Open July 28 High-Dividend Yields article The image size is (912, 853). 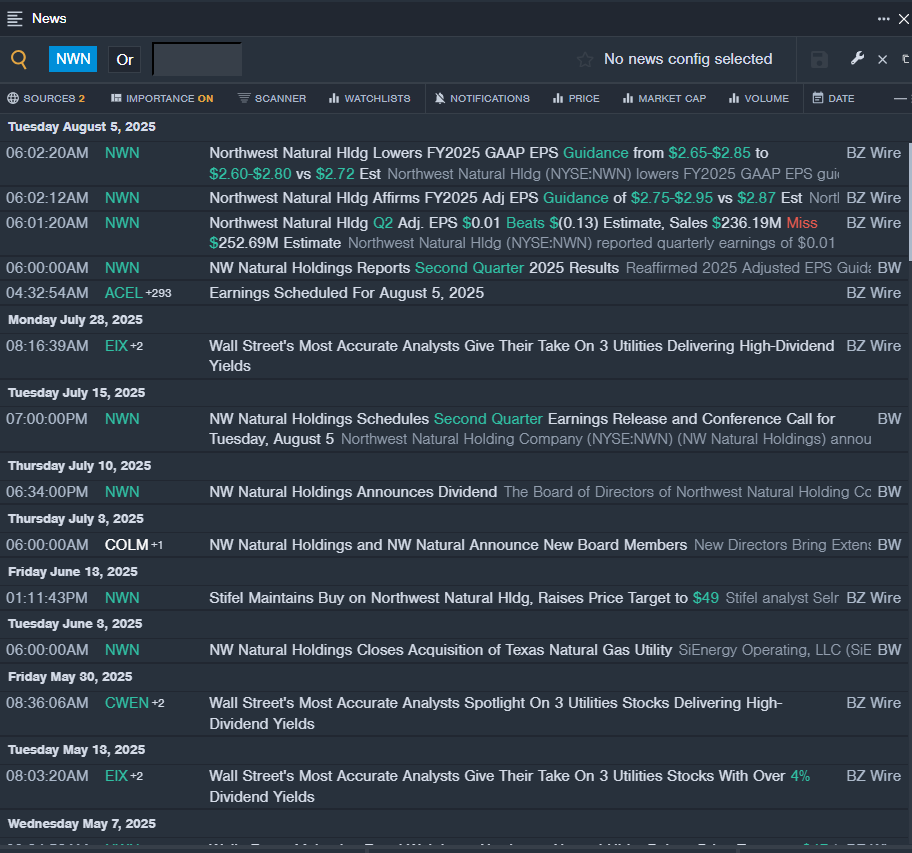pos(522,356)
